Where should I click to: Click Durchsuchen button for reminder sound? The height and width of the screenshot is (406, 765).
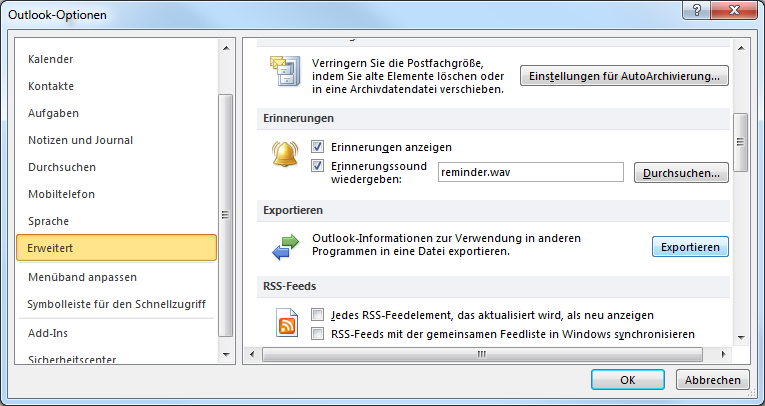[681, 173]
